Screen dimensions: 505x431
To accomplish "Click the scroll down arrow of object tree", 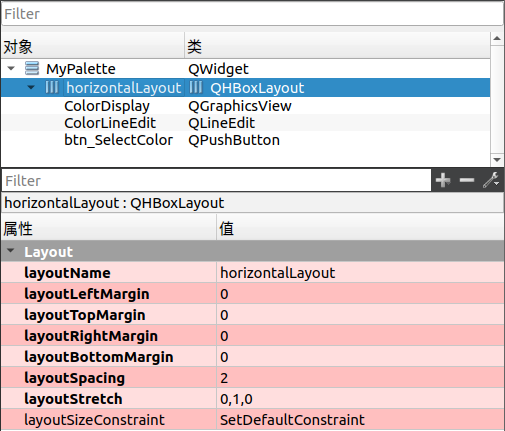I will click(x=497, y=160).
